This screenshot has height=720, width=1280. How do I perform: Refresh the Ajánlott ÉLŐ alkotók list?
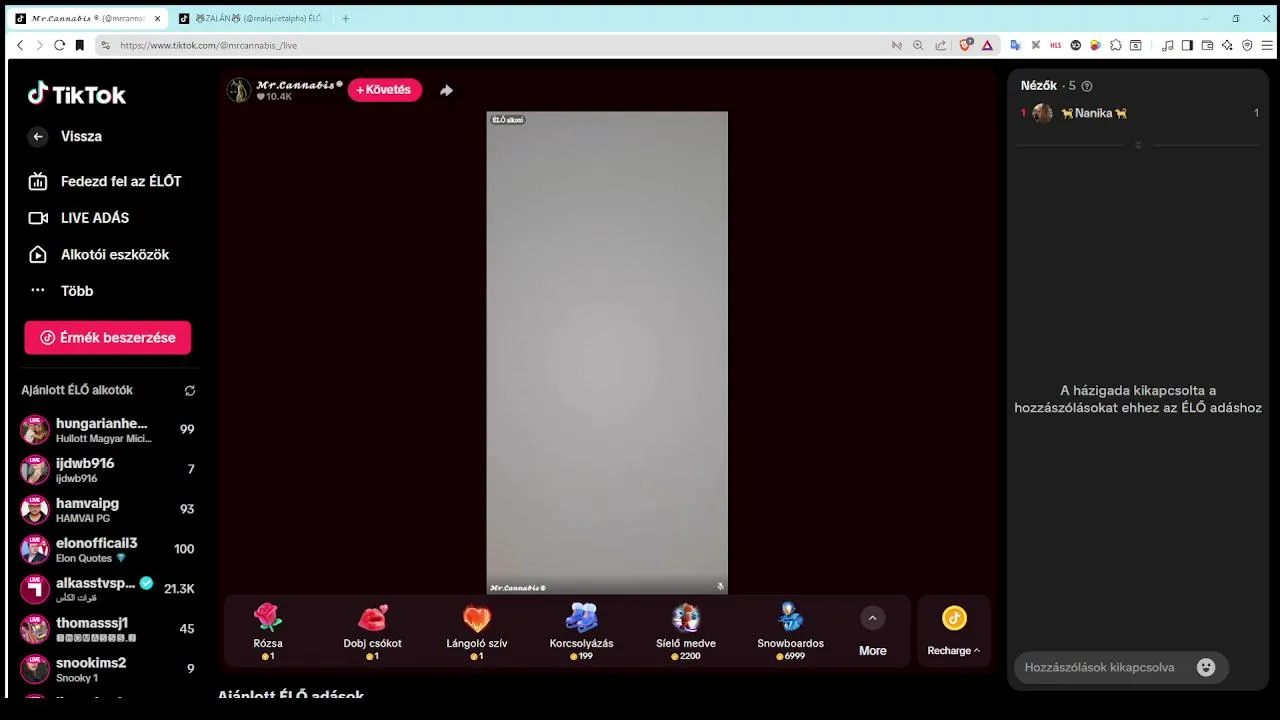point(190,391)
